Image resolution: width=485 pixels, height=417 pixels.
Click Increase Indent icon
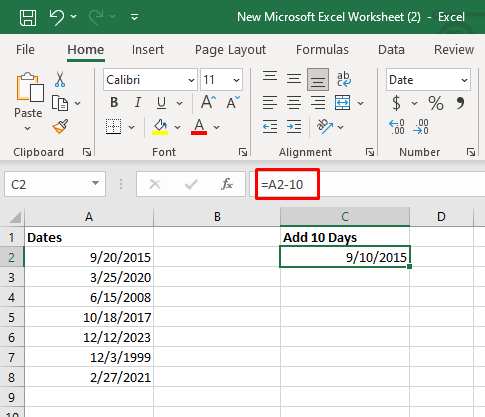click(294, 127)
